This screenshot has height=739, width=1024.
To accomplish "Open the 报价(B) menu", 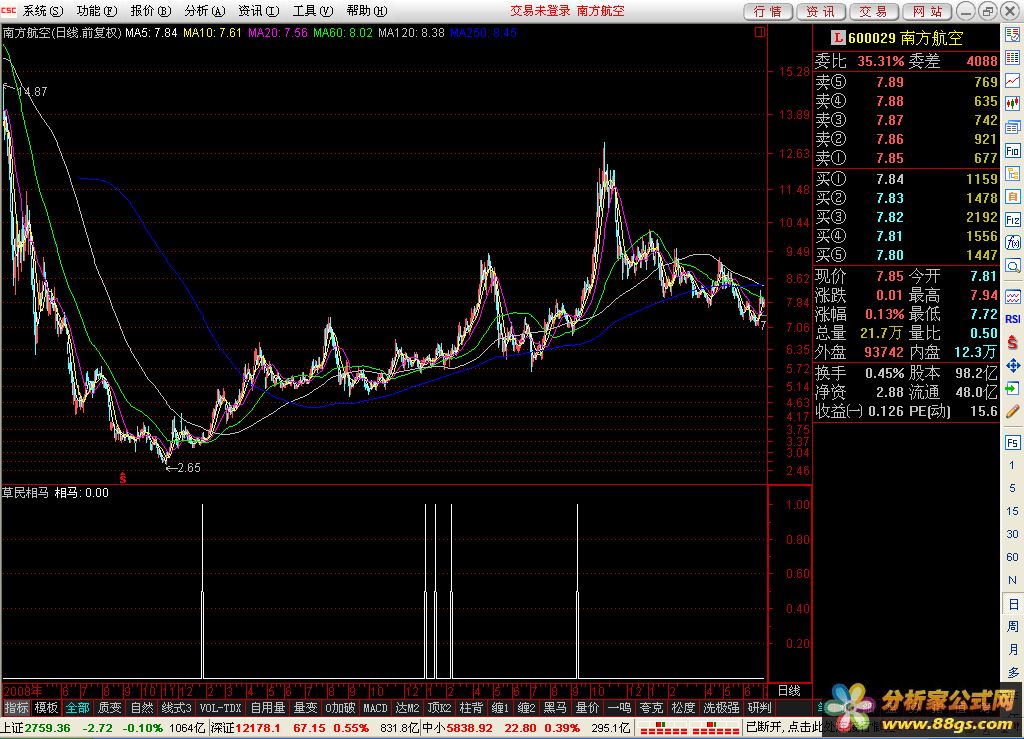I will click(x=151, y=11).
